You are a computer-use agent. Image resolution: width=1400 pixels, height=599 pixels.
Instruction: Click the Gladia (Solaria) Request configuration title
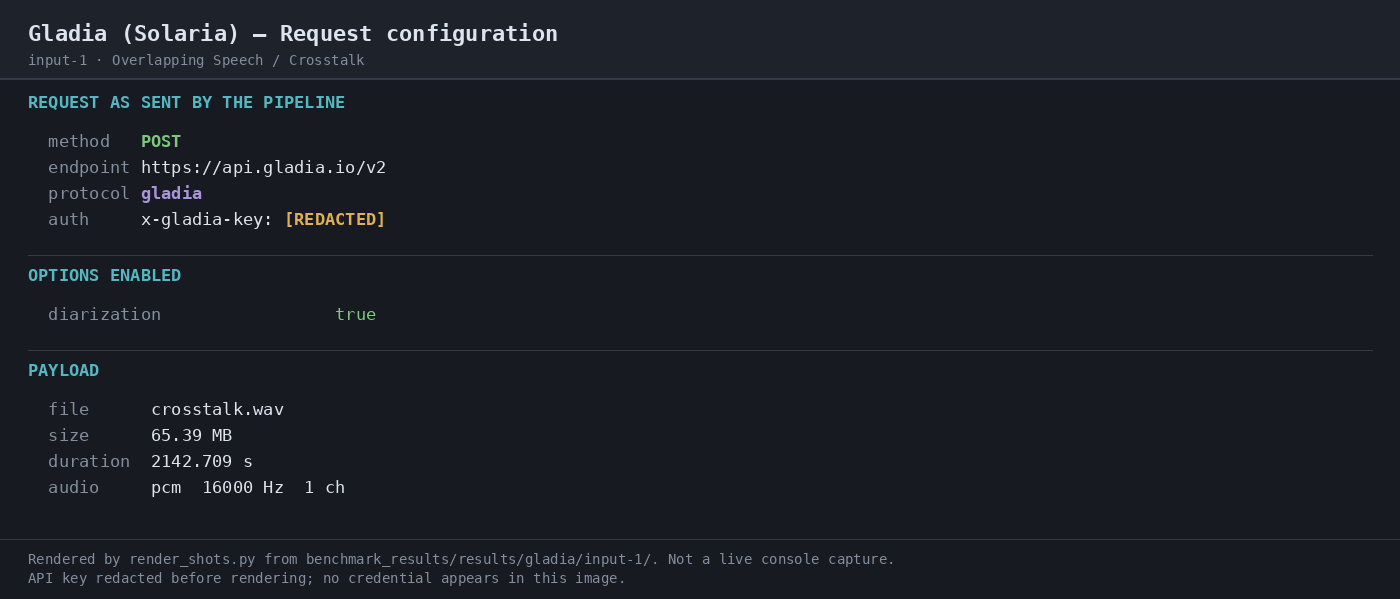pos(293,34)
